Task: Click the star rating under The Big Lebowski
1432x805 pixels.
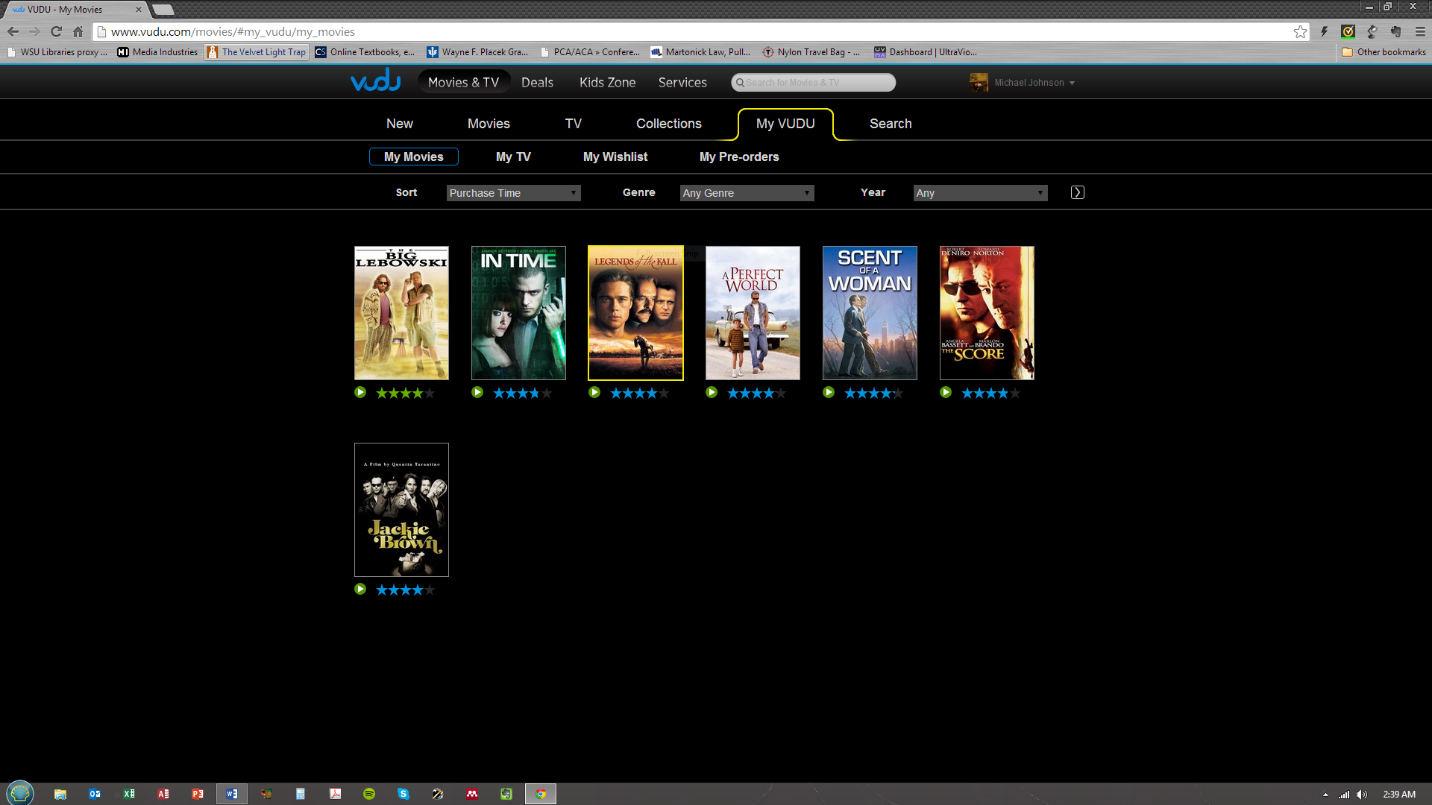Action: pyautogui.click(x=405, y=393)
